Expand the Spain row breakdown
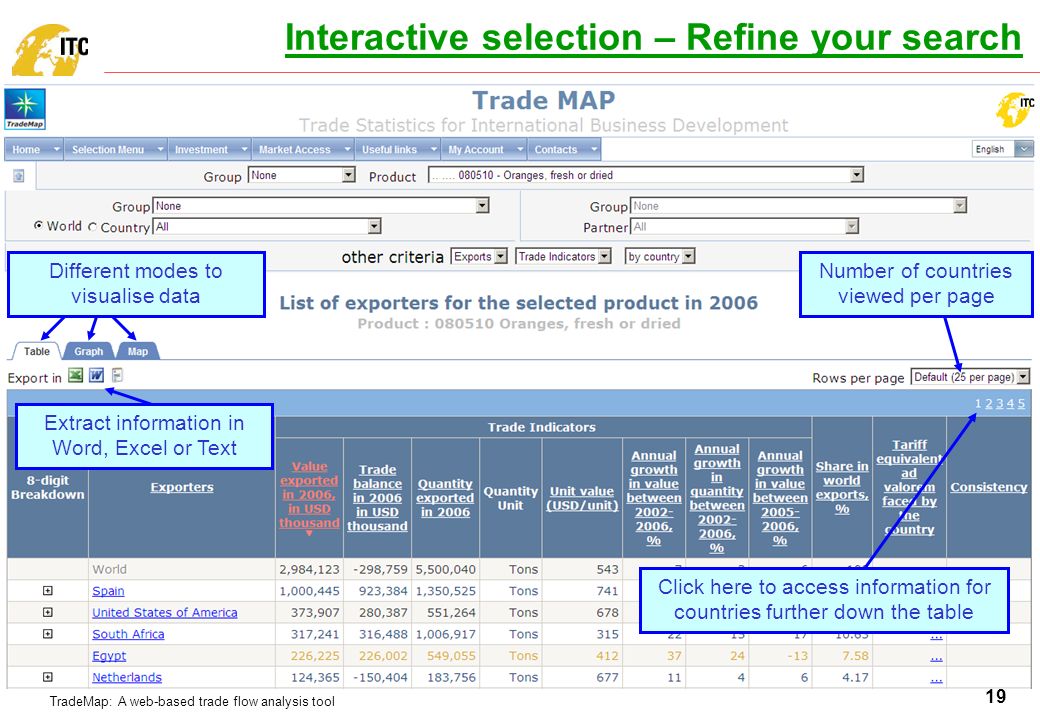The height and width of the screenshot is (720, 1040). tap(48, 591)
